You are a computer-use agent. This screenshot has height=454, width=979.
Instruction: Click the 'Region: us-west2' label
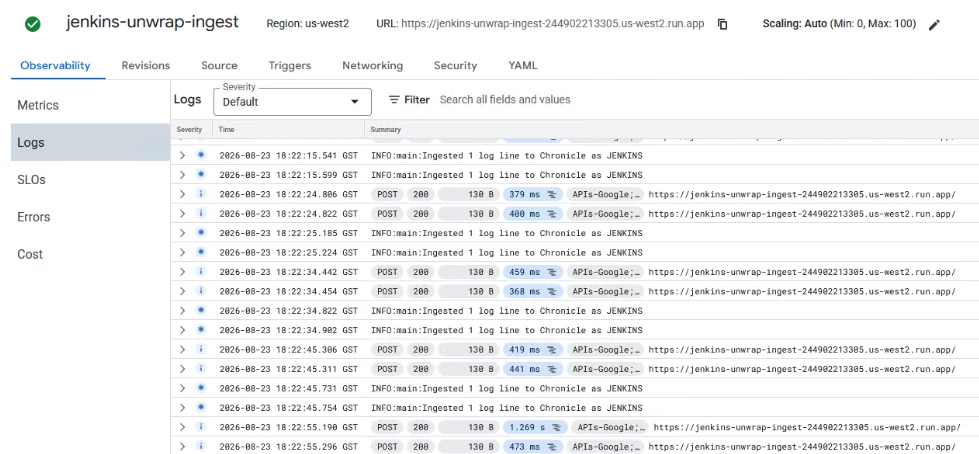pyautogui.click(x=307, y=24)
